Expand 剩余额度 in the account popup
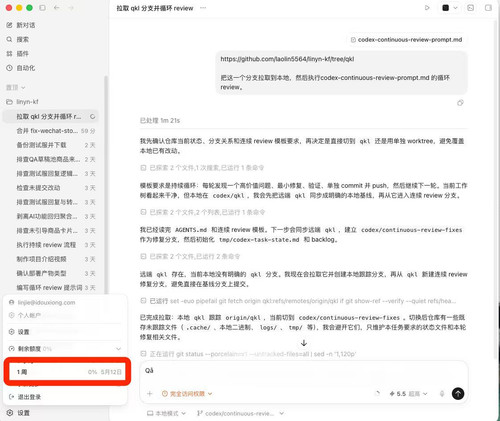500x421 pixels. click(x=65, y=349)
